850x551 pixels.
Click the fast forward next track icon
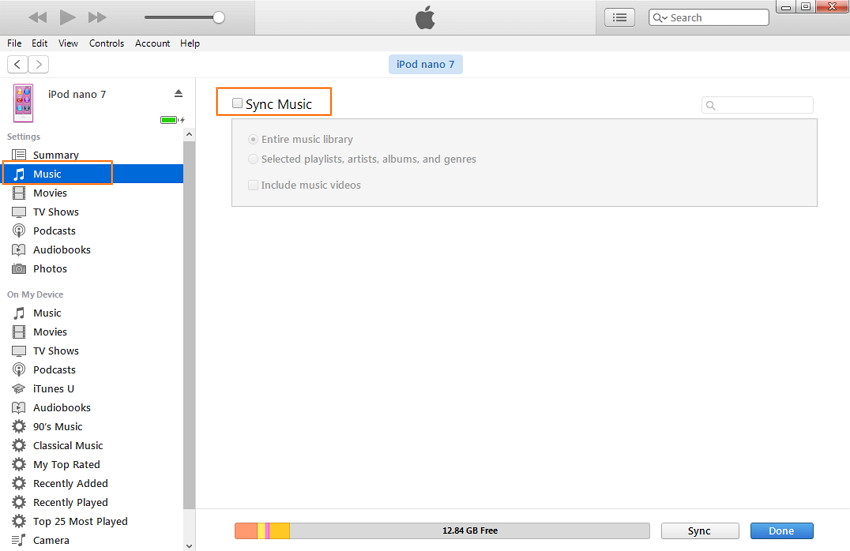coord(97,17)
